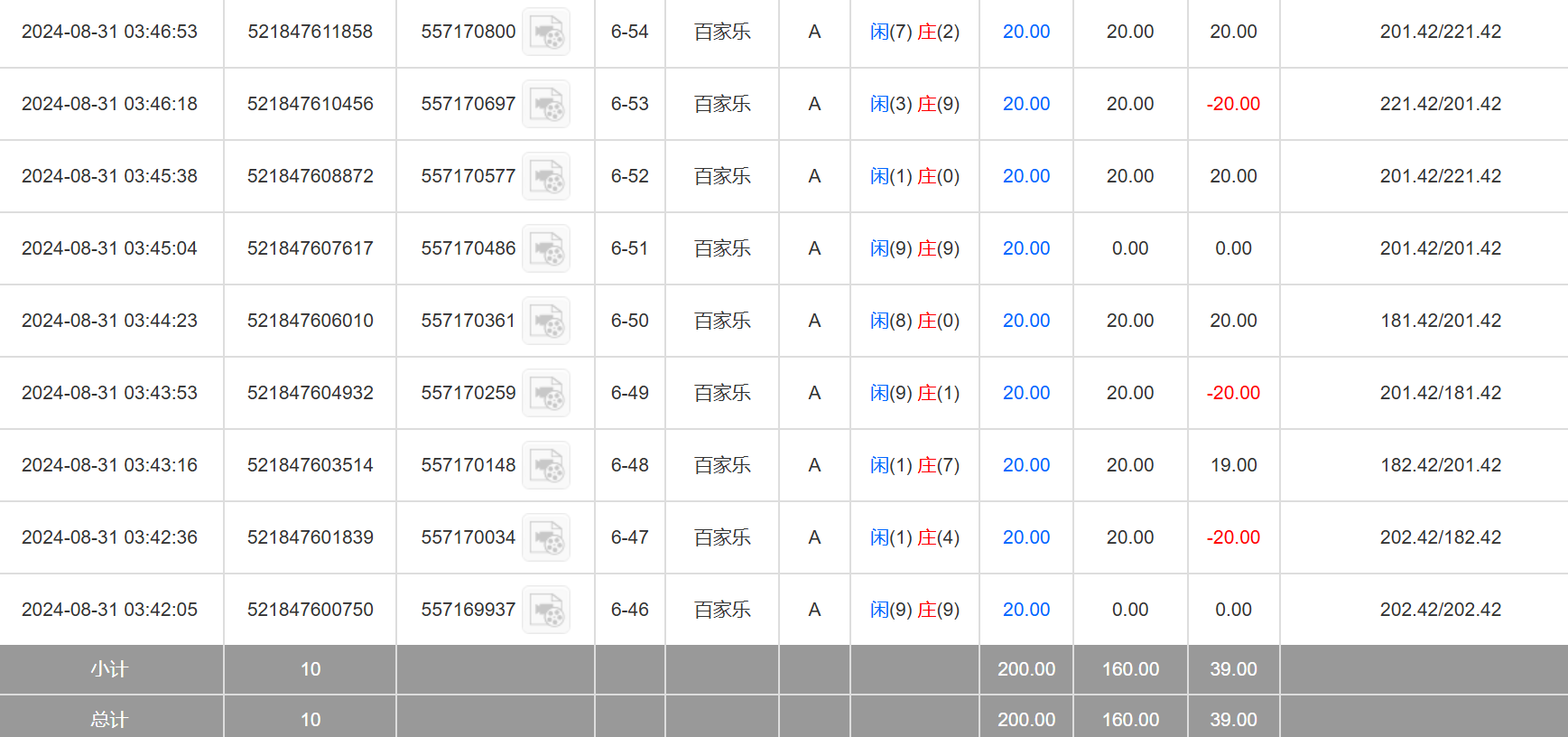Click the 总计 total row label
Viewport: 1568px width, 737px height.
(x=109, y=720)
